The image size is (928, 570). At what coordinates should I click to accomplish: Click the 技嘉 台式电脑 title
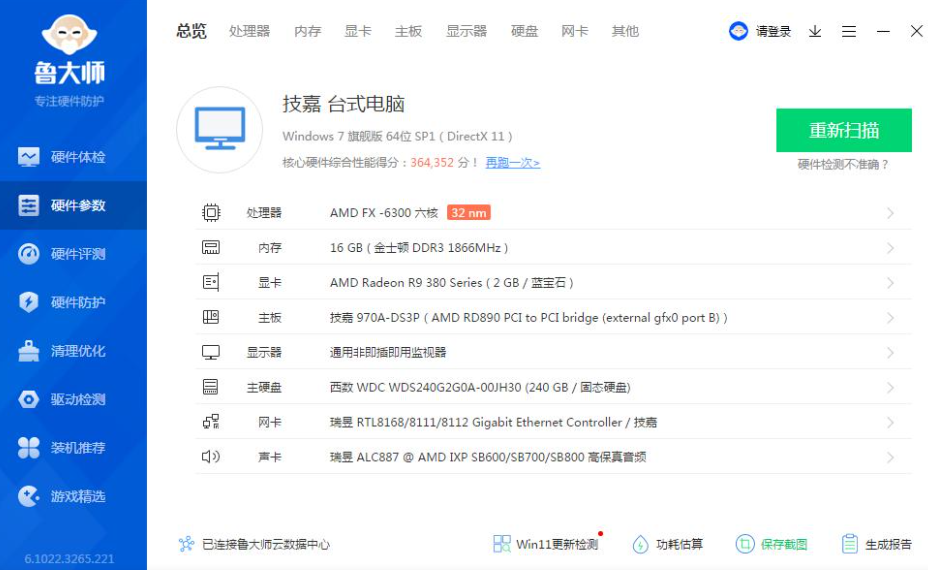(x=344, y=104)
